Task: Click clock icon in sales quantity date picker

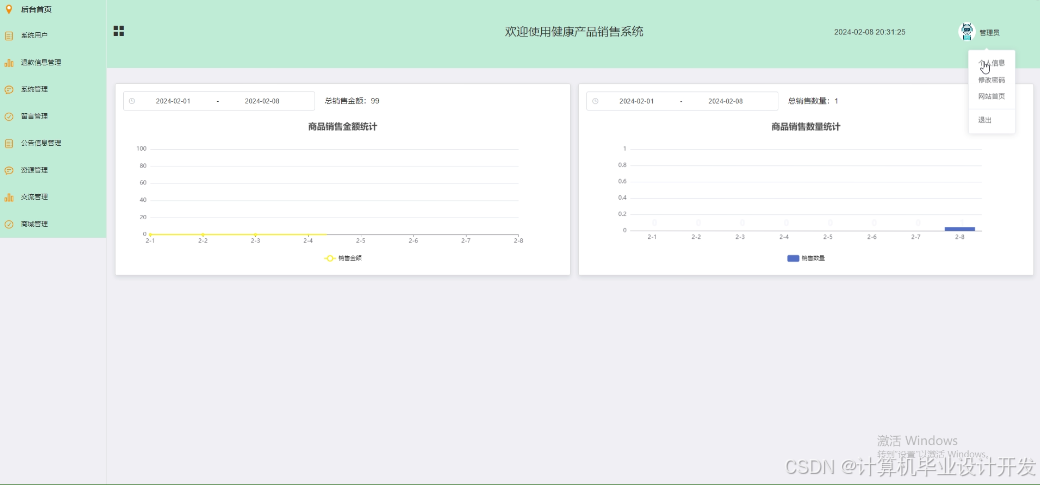Action: (x=595, y=101)
